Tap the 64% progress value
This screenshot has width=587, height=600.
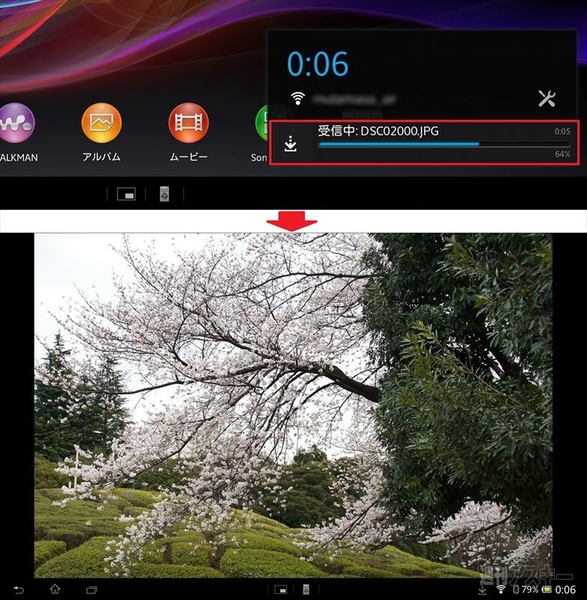point(563,154)
